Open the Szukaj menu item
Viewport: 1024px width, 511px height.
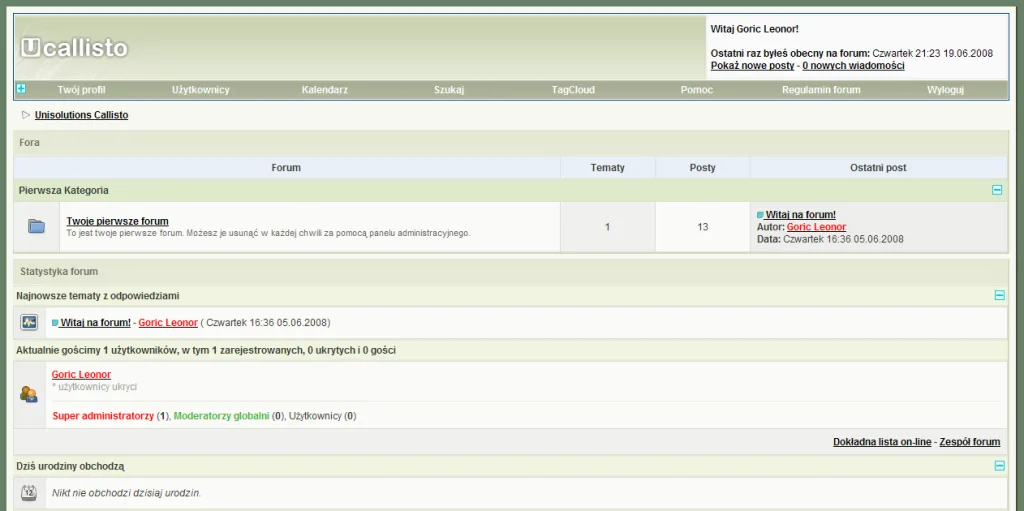(449, 90)
